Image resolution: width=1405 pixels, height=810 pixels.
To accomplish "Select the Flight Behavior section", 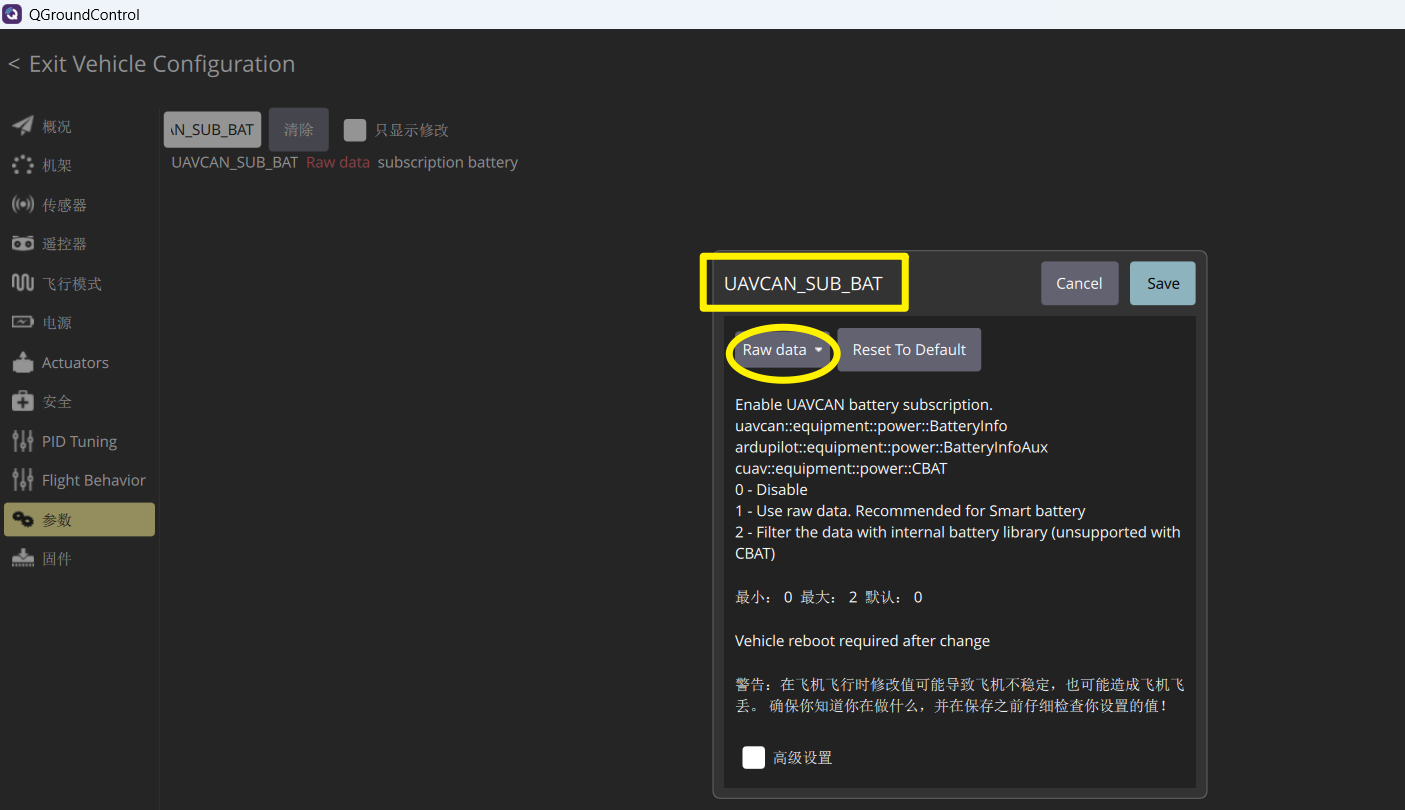I will click(x=78, y=481).
